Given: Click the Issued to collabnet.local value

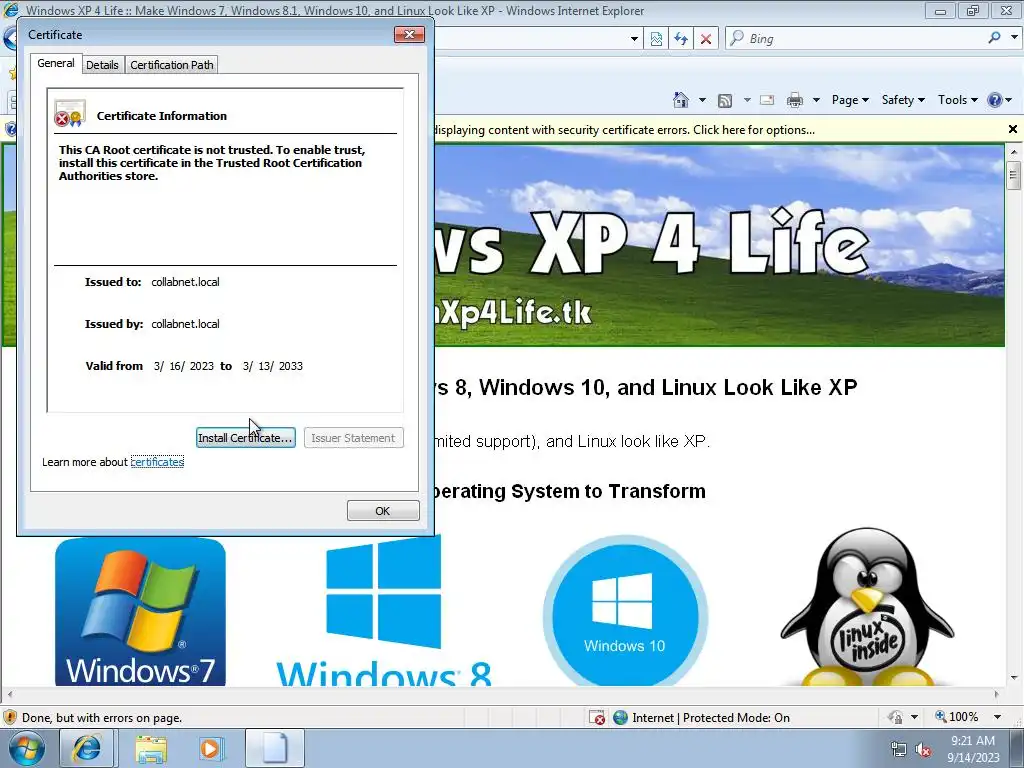Looking at the screenshot, I should point(185,282).
